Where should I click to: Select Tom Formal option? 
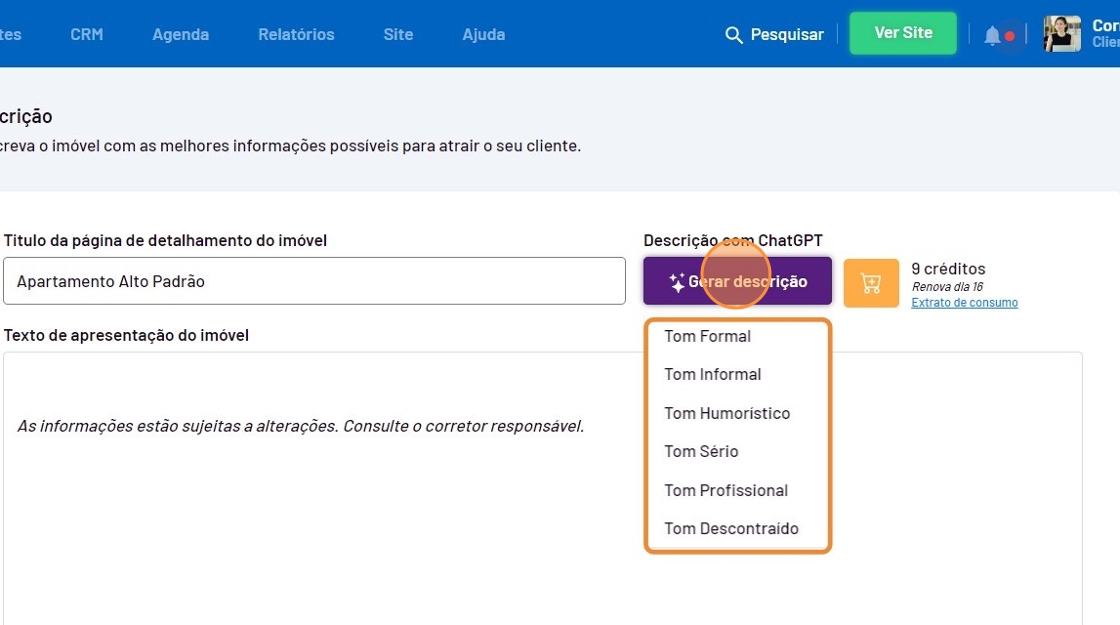click(707, 336)
